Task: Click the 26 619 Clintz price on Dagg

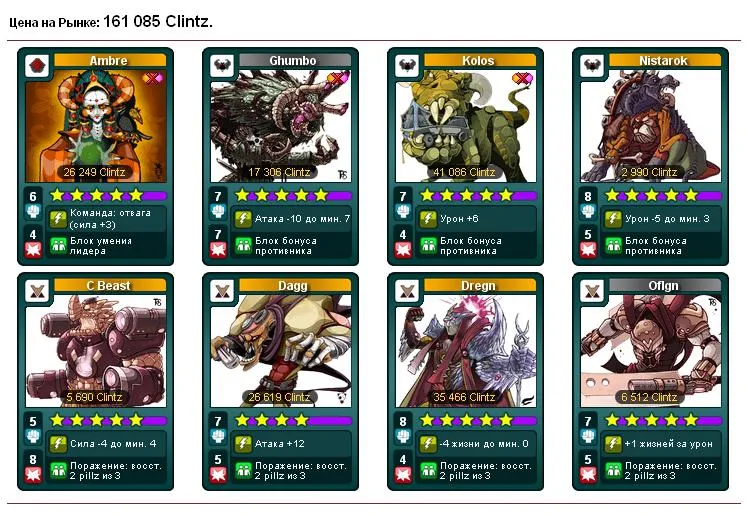Action: pos(279,397)
